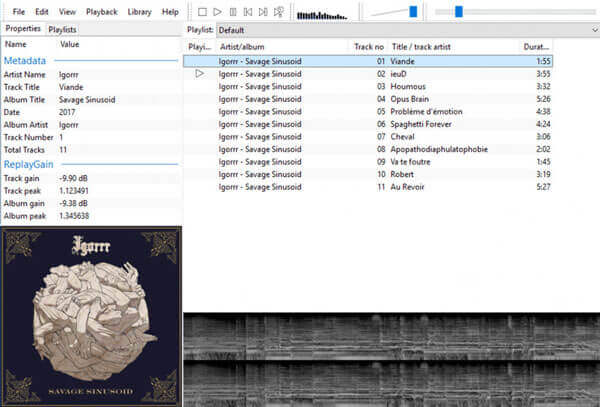600x407 pixels.
Task: Click the Savage Sinusoid album art
Action: [x=91, y=316]
